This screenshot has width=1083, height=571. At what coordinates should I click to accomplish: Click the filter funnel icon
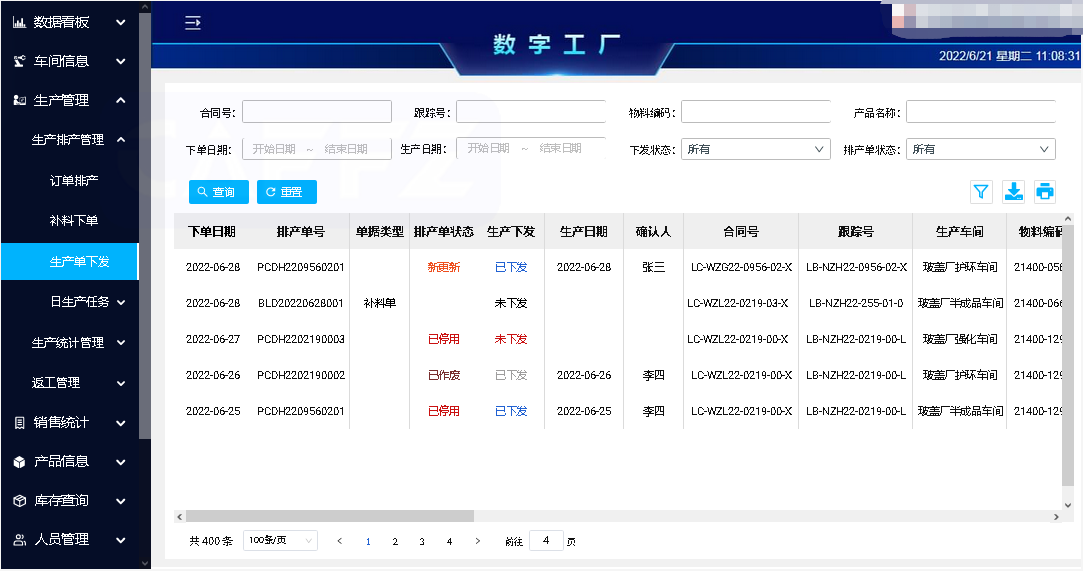[x=980, y=192]
